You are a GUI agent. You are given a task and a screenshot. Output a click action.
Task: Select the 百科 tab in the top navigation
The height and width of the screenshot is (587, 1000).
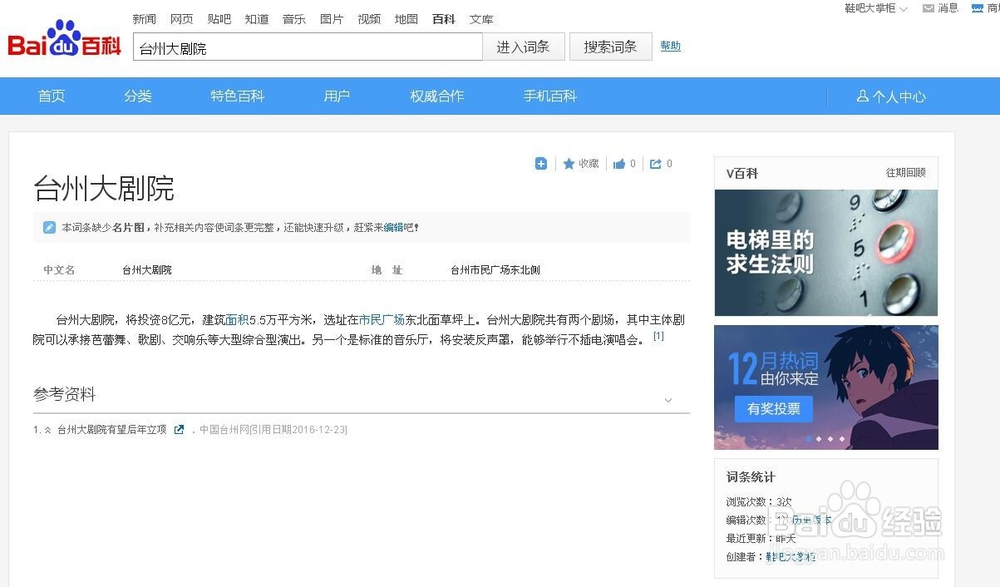pos(443,18)
